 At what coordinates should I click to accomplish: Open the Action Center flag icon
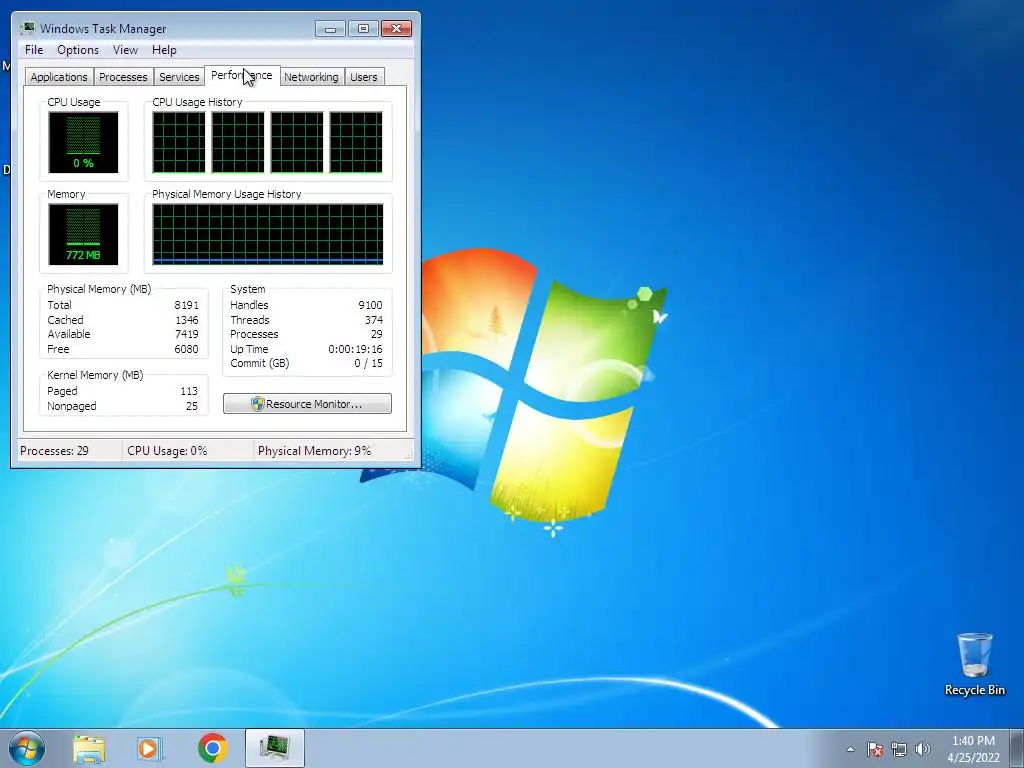click(x=875, y=749)
